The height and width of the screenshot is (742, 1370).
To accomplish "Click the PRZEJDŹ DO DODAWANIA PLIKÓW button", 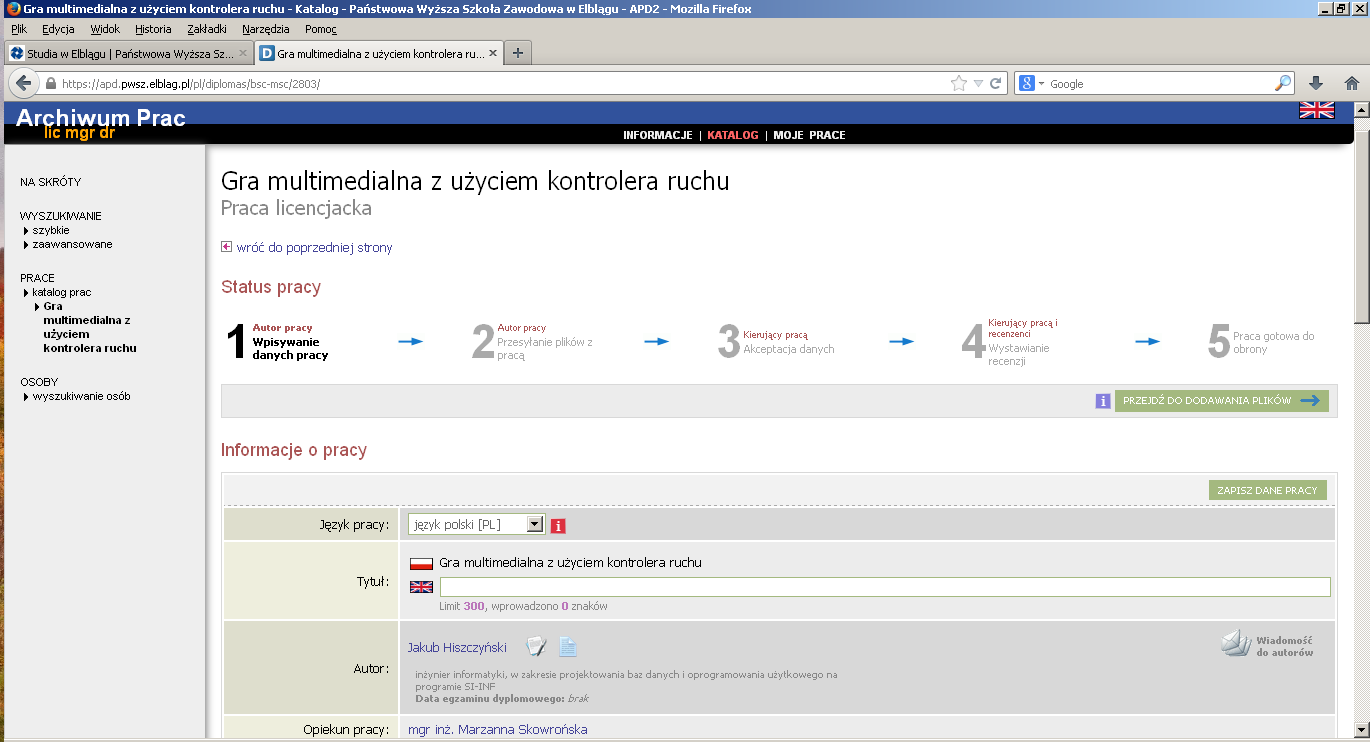I will tap(1221, 401).
